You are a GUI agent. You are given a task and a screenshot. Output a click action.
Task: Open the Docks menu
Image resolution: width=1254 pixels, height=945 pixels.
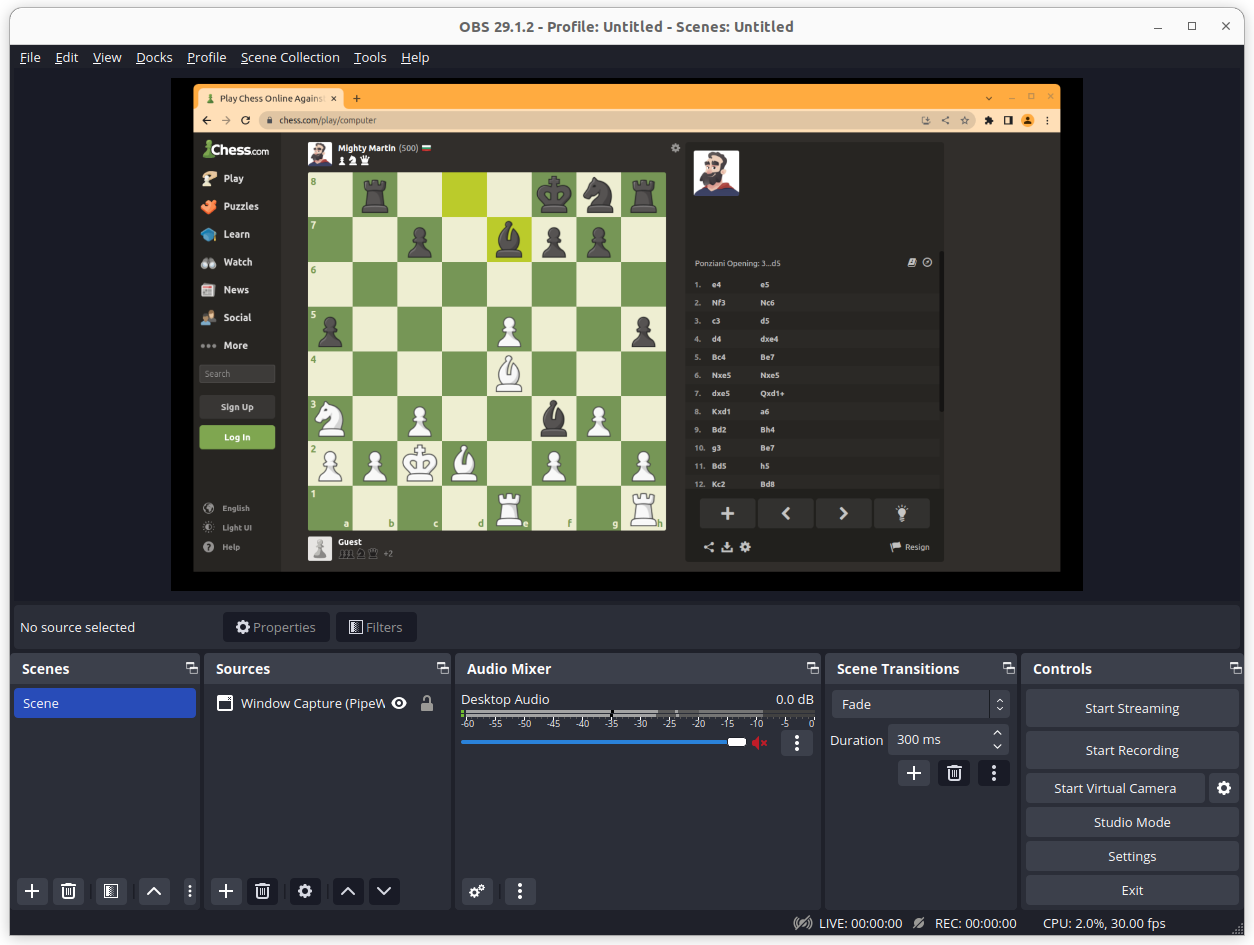(154, 57)
